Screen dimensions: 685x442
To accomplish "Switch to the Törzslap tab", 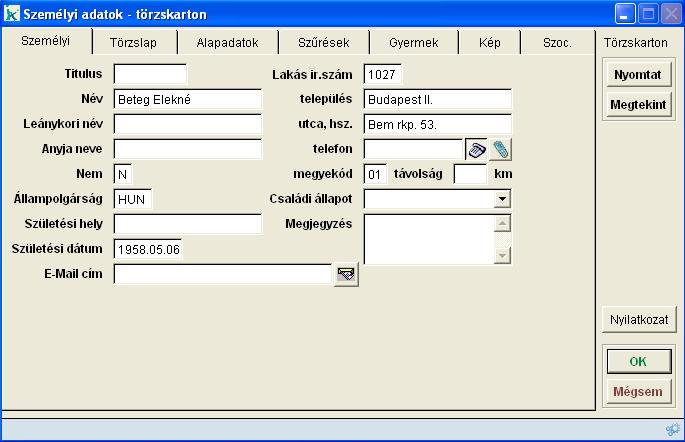I will 133,43.
